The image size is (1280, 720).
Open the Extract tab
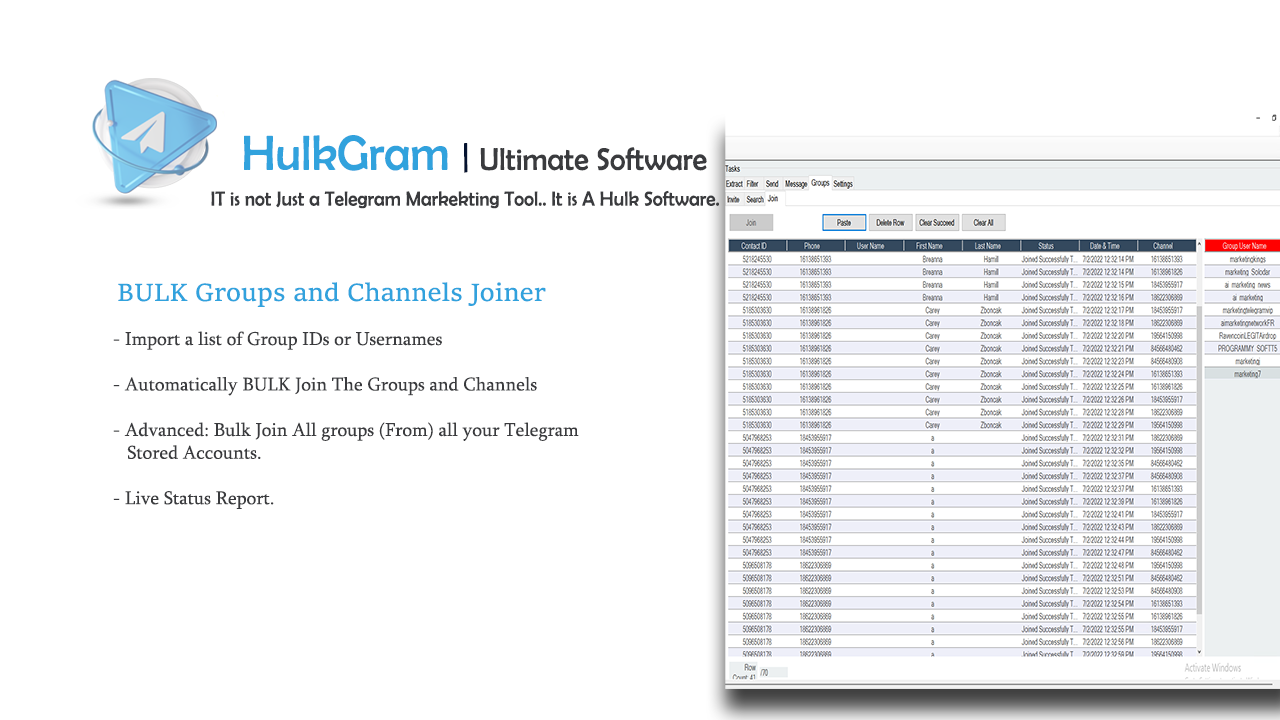tap(734, 184)
